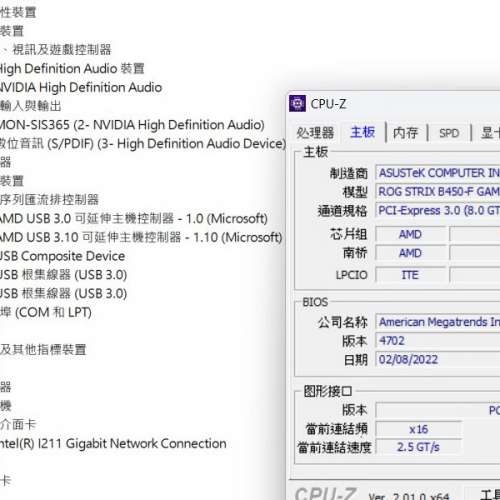Click the ASUSTeK COMPUTER manufacturer field

pyautogui.click(x=438, y=173)
